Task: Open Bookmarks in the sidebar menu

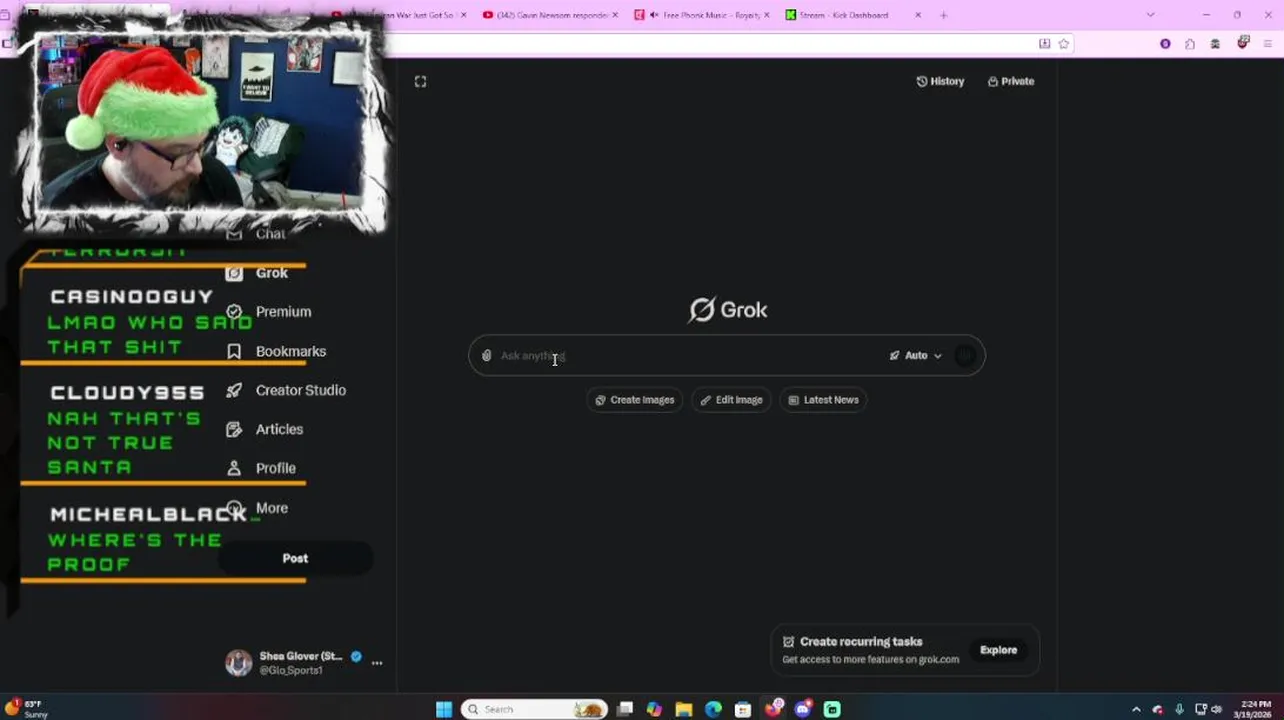Action: point(290,352)
